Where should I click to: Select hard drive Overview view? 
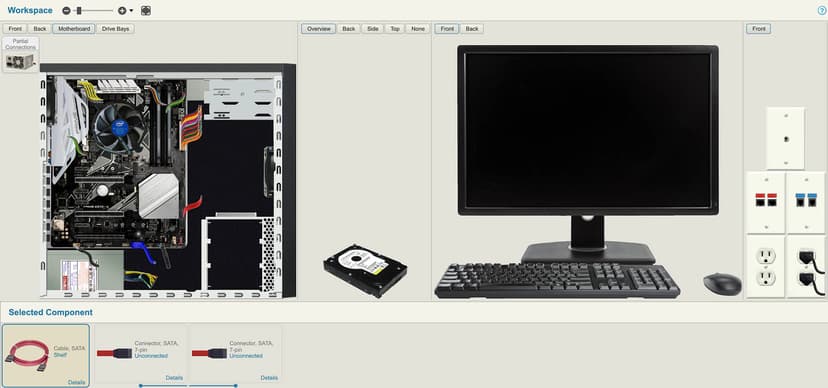tap(319, 29)
